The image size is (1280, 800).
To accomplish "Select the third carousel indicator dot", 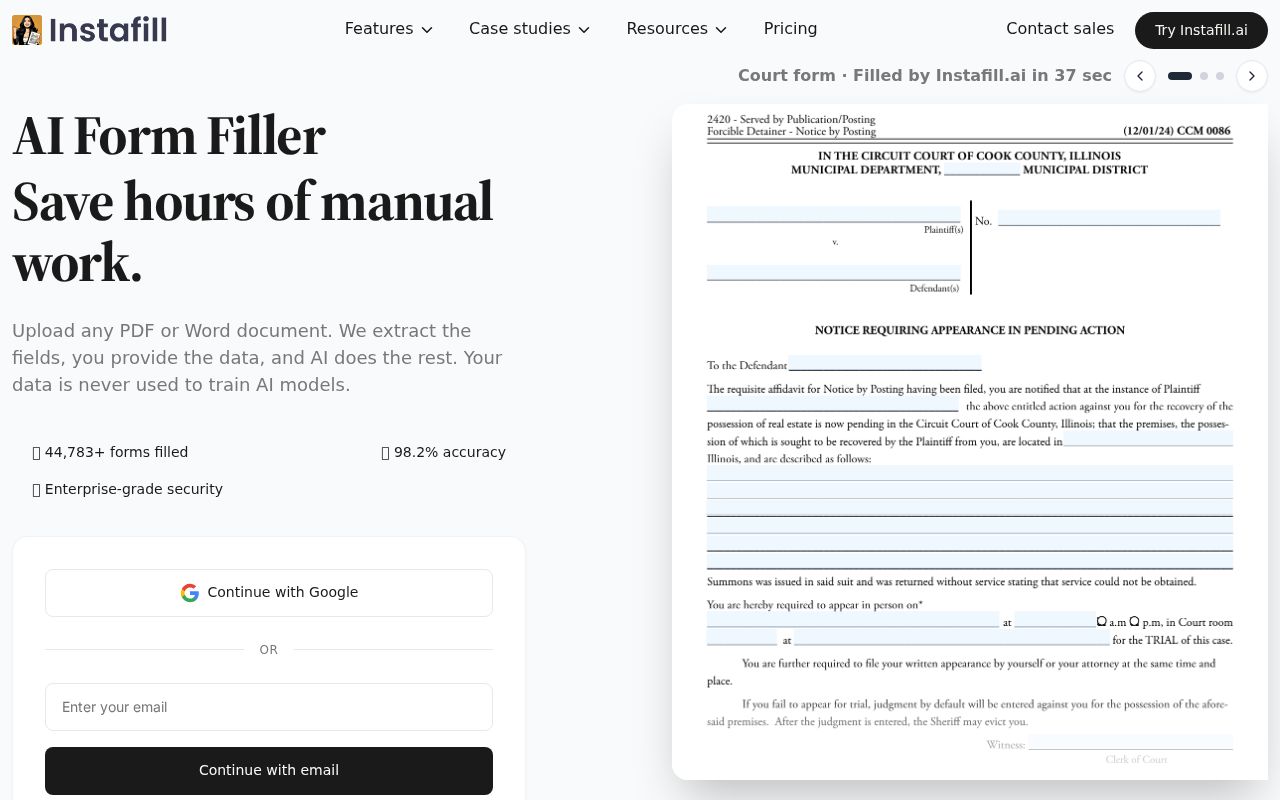I will point(1220,76).
